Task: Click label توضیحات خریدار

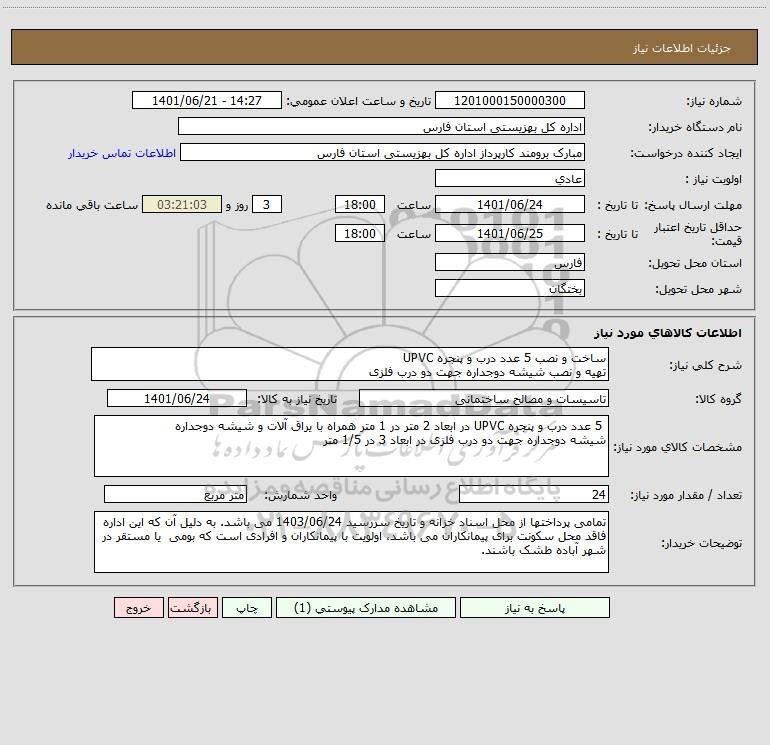Action: click(701, 544)
